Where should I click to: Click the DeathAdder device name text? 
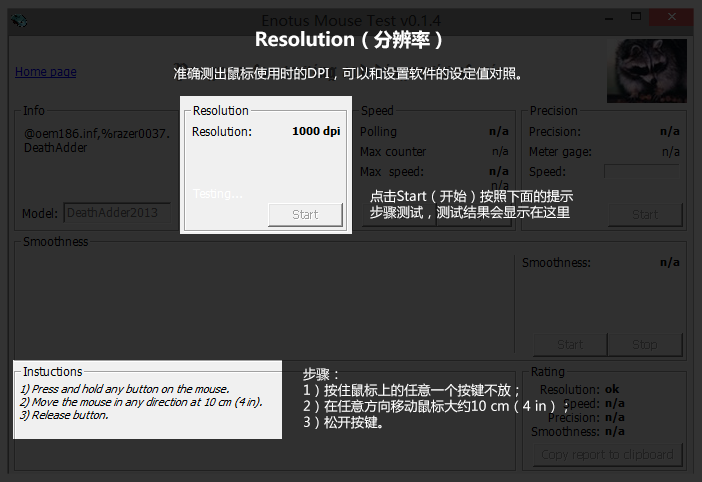pyautogui.click(x=56, y=148)
